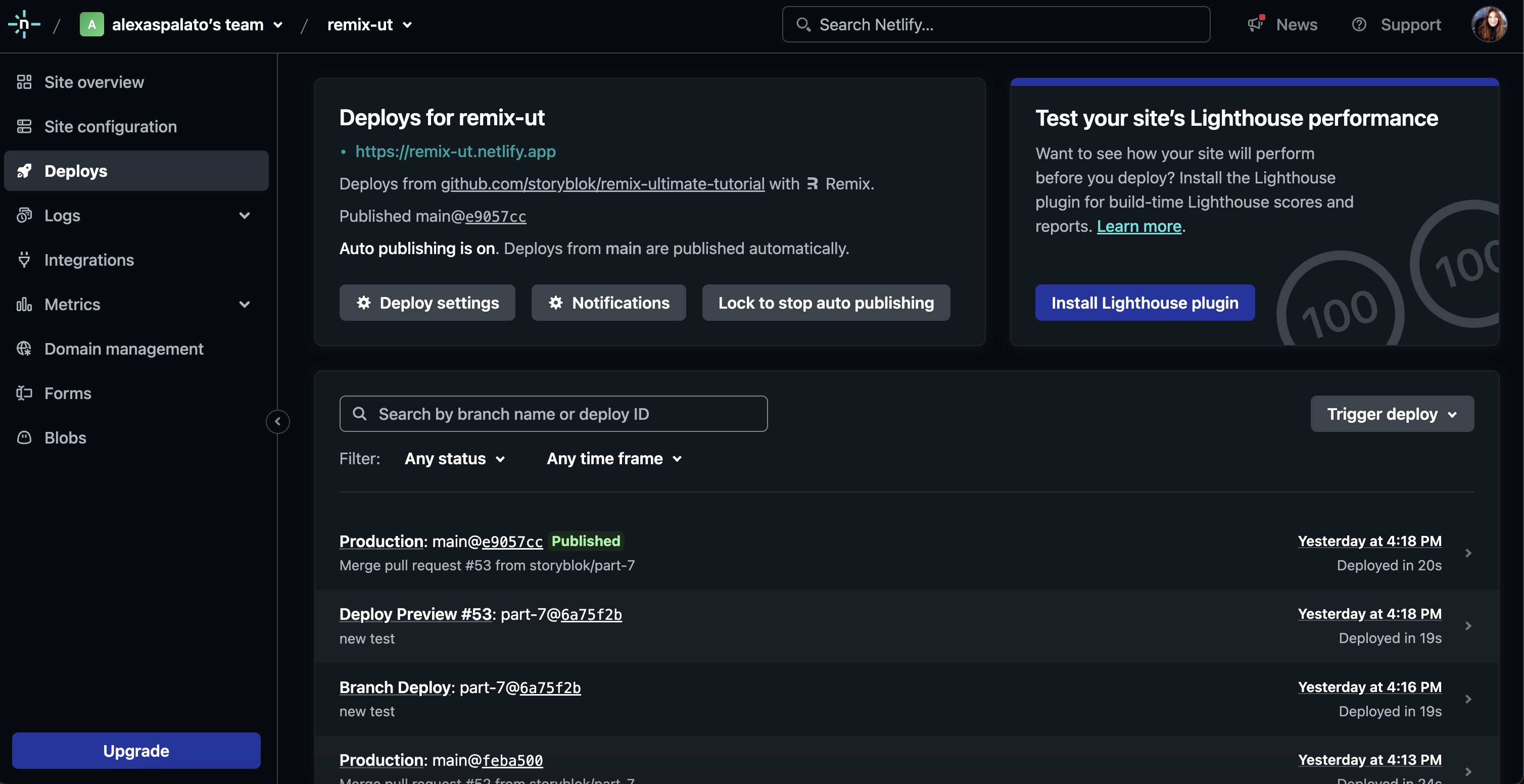Open the Branch Deploy link

pos(395,687)
